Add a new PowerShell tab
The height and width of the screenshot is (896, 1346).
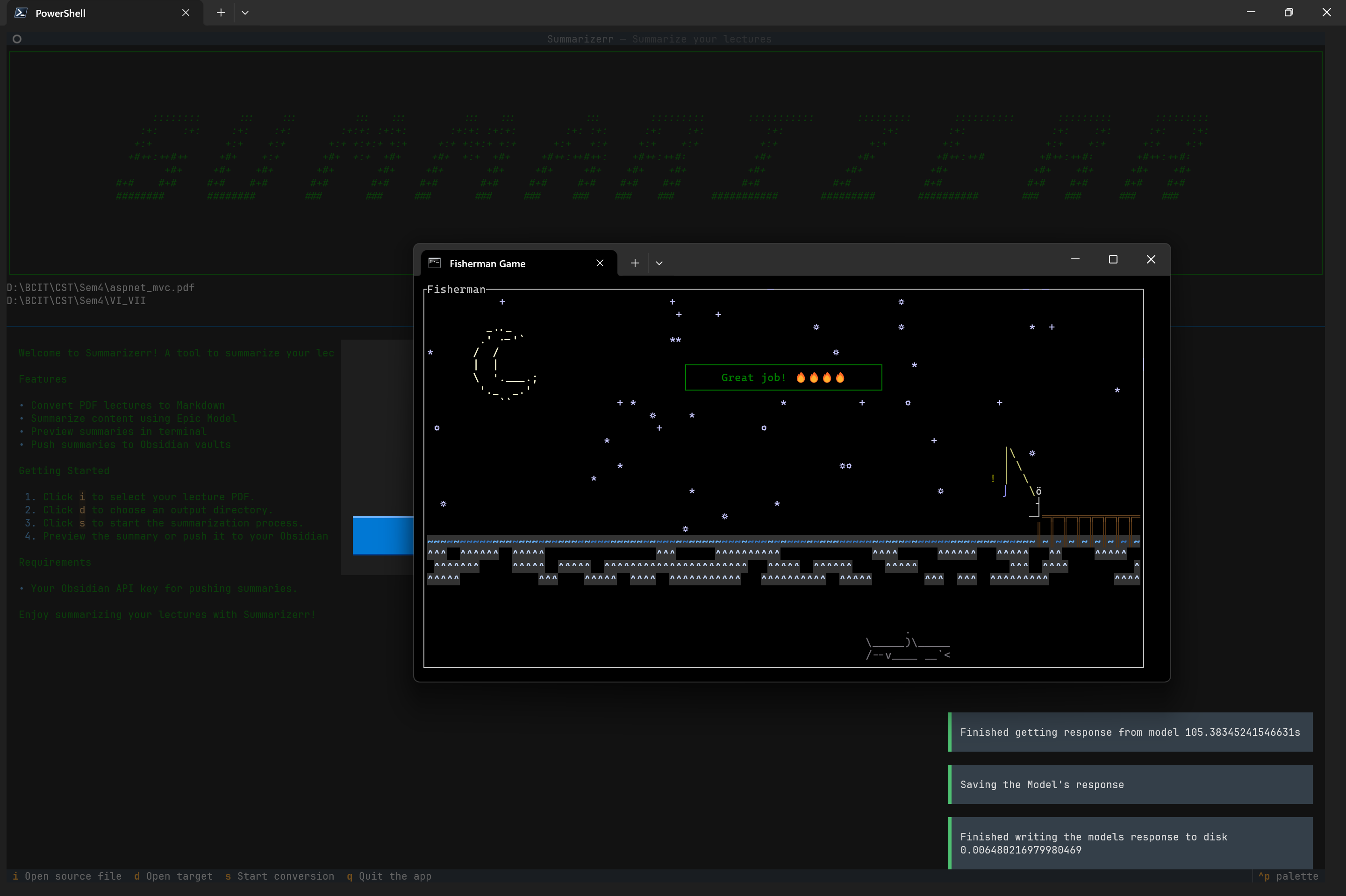point(221,13)
